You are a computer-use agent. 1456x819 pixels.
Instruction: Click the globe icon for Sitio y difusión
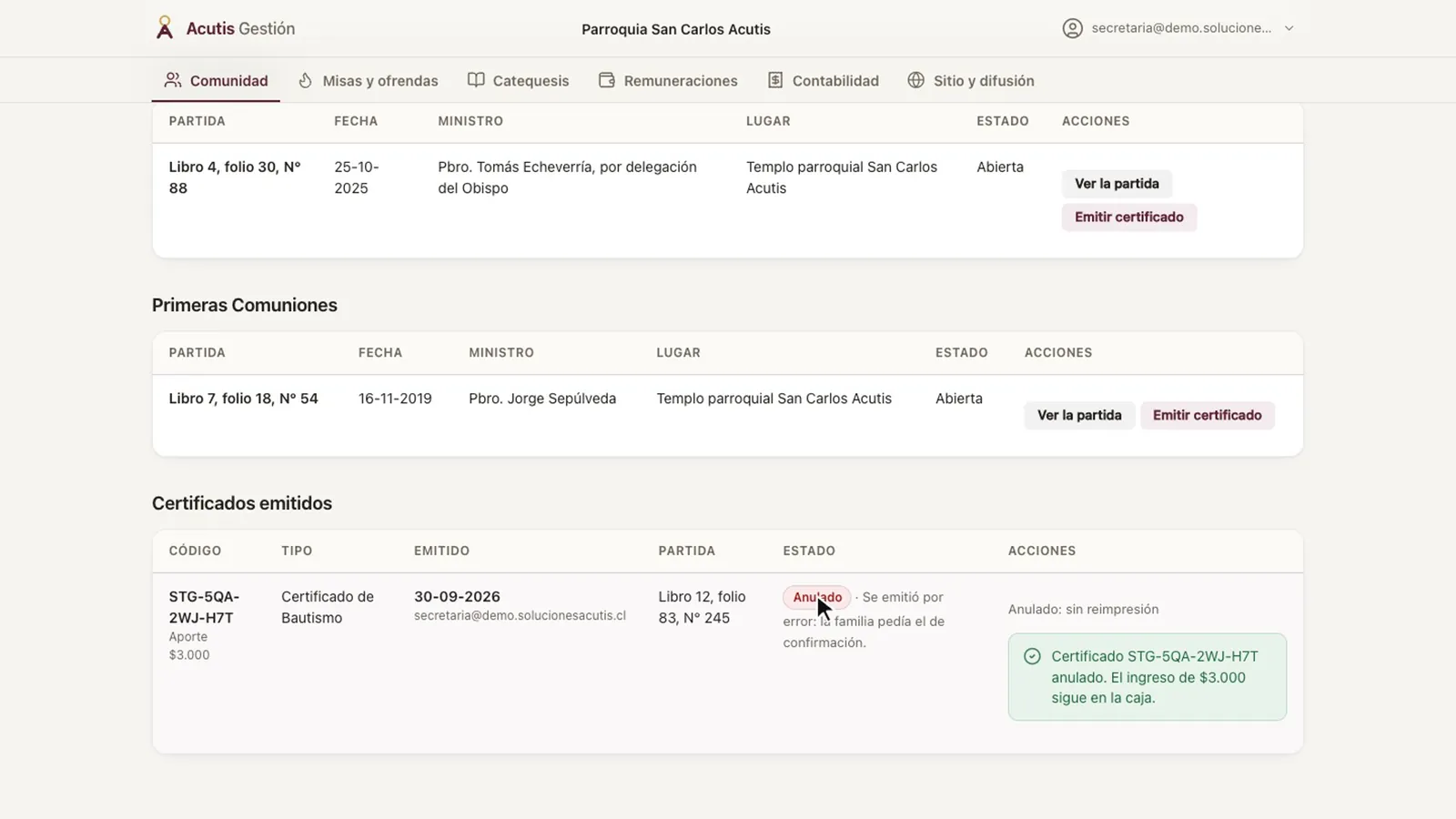tap(916, 80)
